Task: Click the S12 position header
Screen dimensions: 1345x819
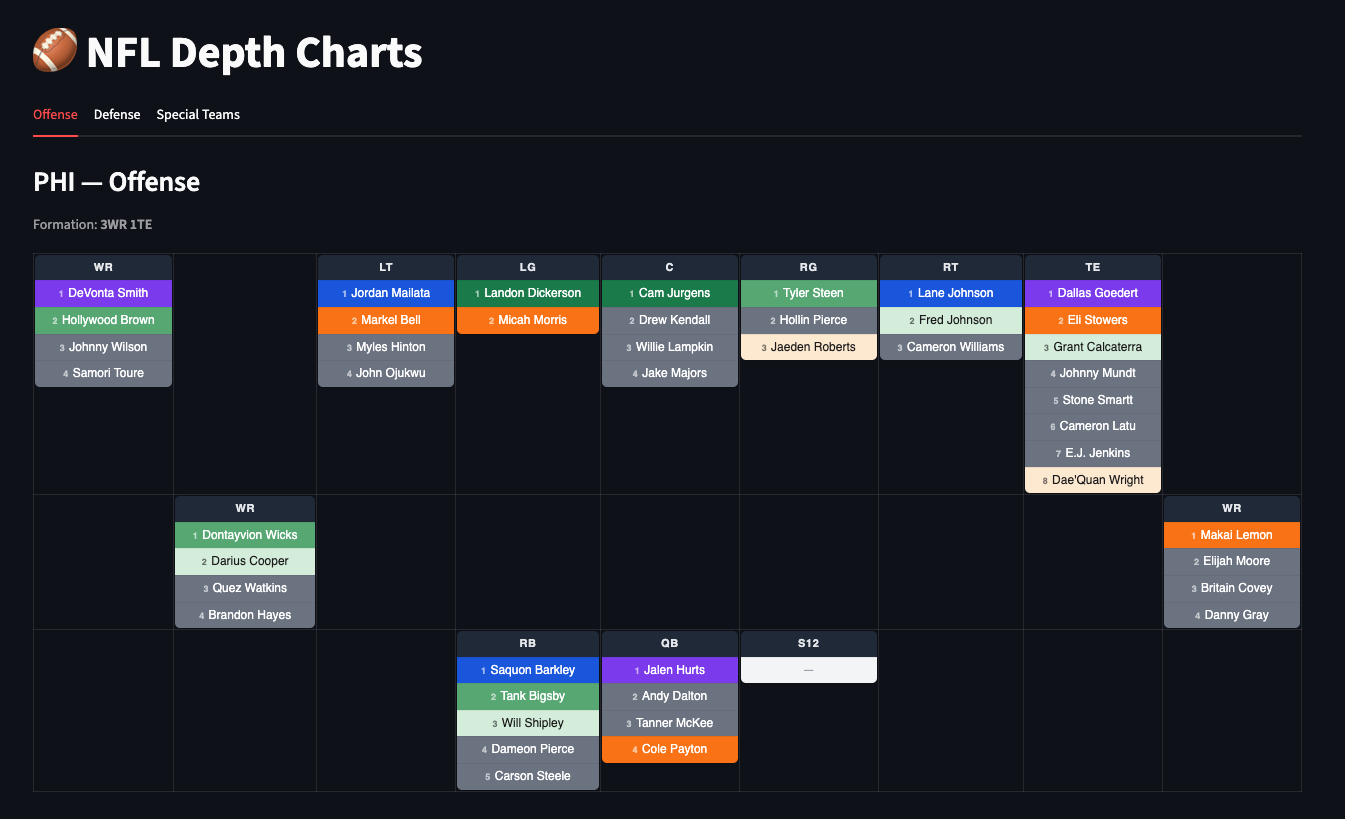Action: point(809,644)
